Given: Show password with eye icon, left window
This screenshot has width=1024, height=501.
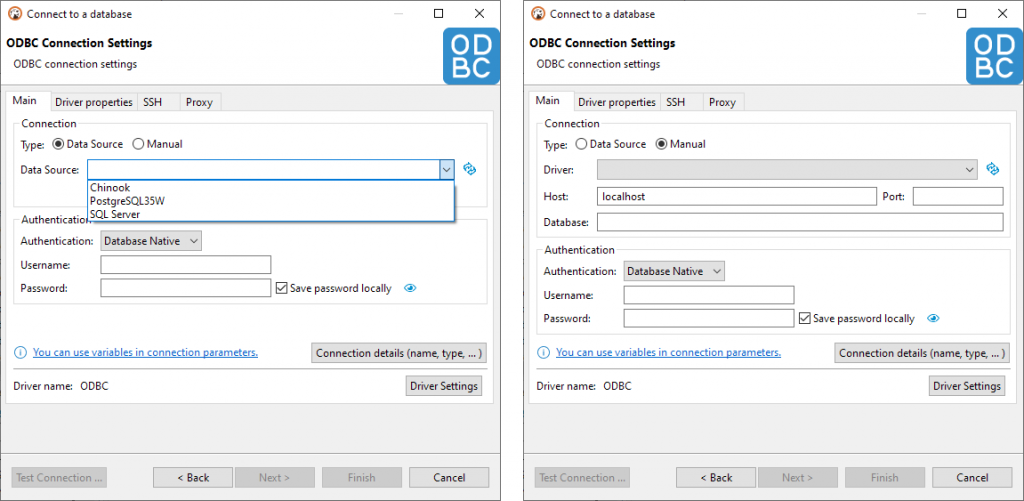Looking at the screenshot, I should coord(410,288).
